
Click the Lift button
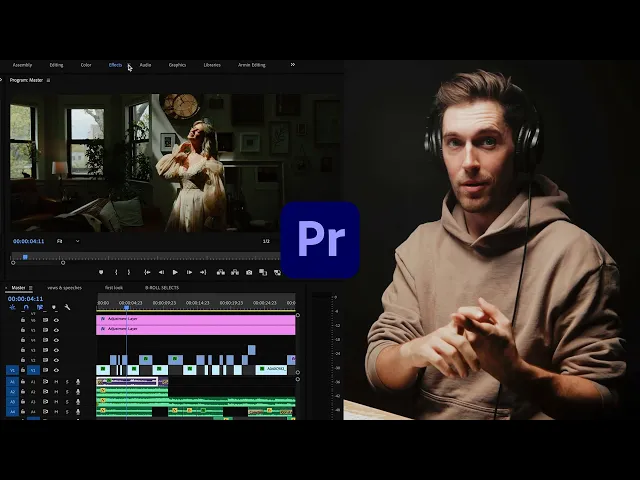coord(221,272)
